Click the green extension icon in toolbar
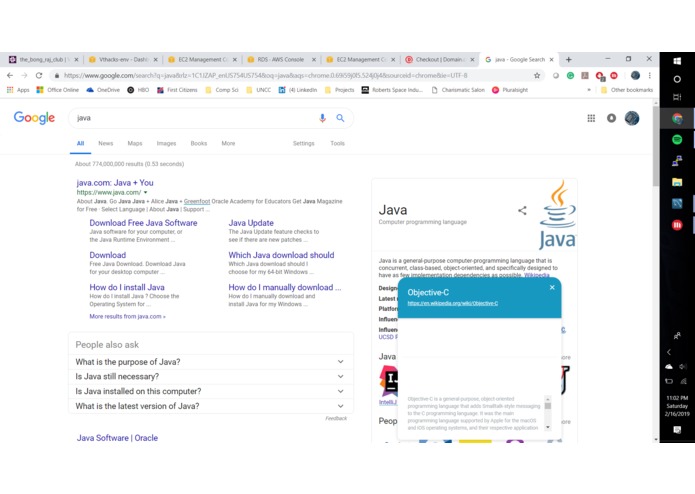This screenshot has height=494, width=695. (570, 75)
